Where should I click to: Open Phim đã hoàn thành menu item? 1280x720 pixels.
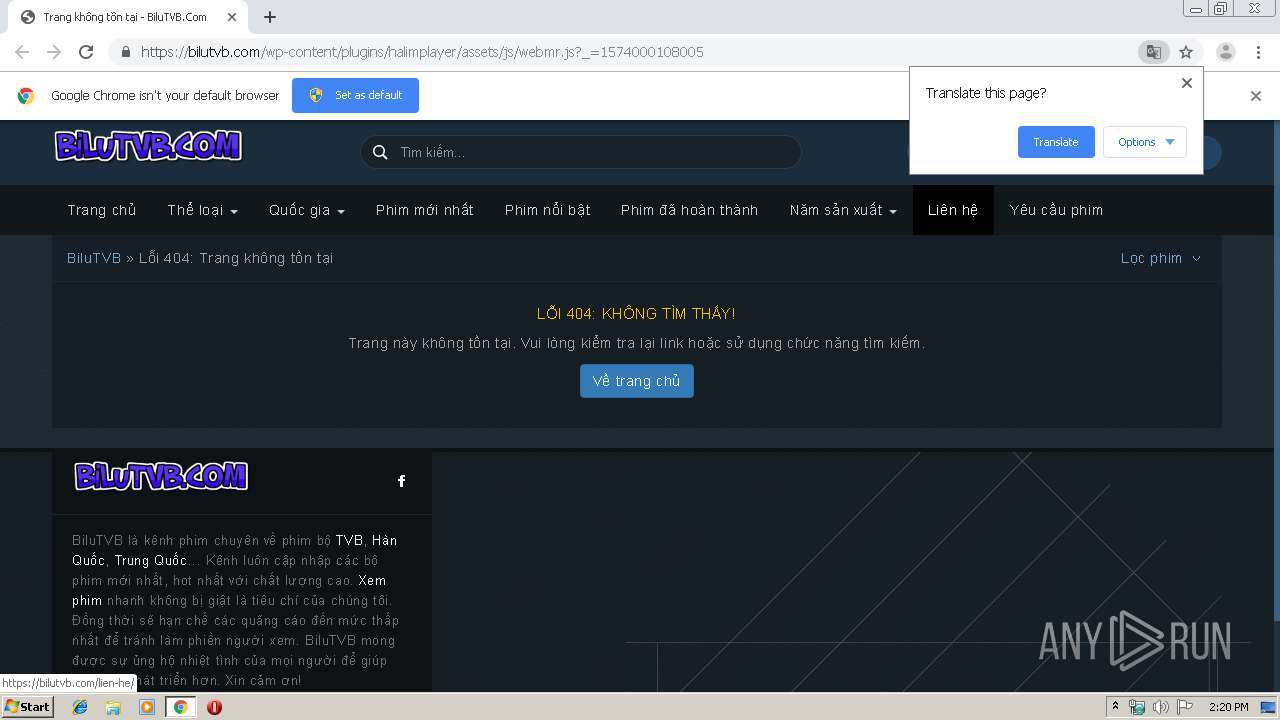pos(689,210)
